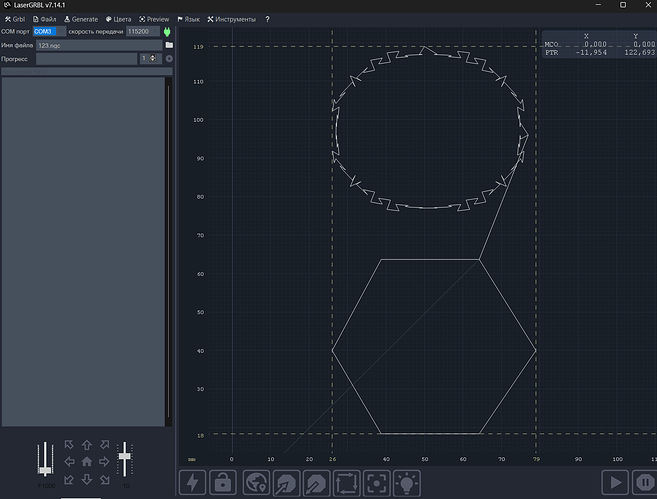The width and height of the screenshot is (657, 499).
Task: Click the center focus target button
Action: point(377,483)
